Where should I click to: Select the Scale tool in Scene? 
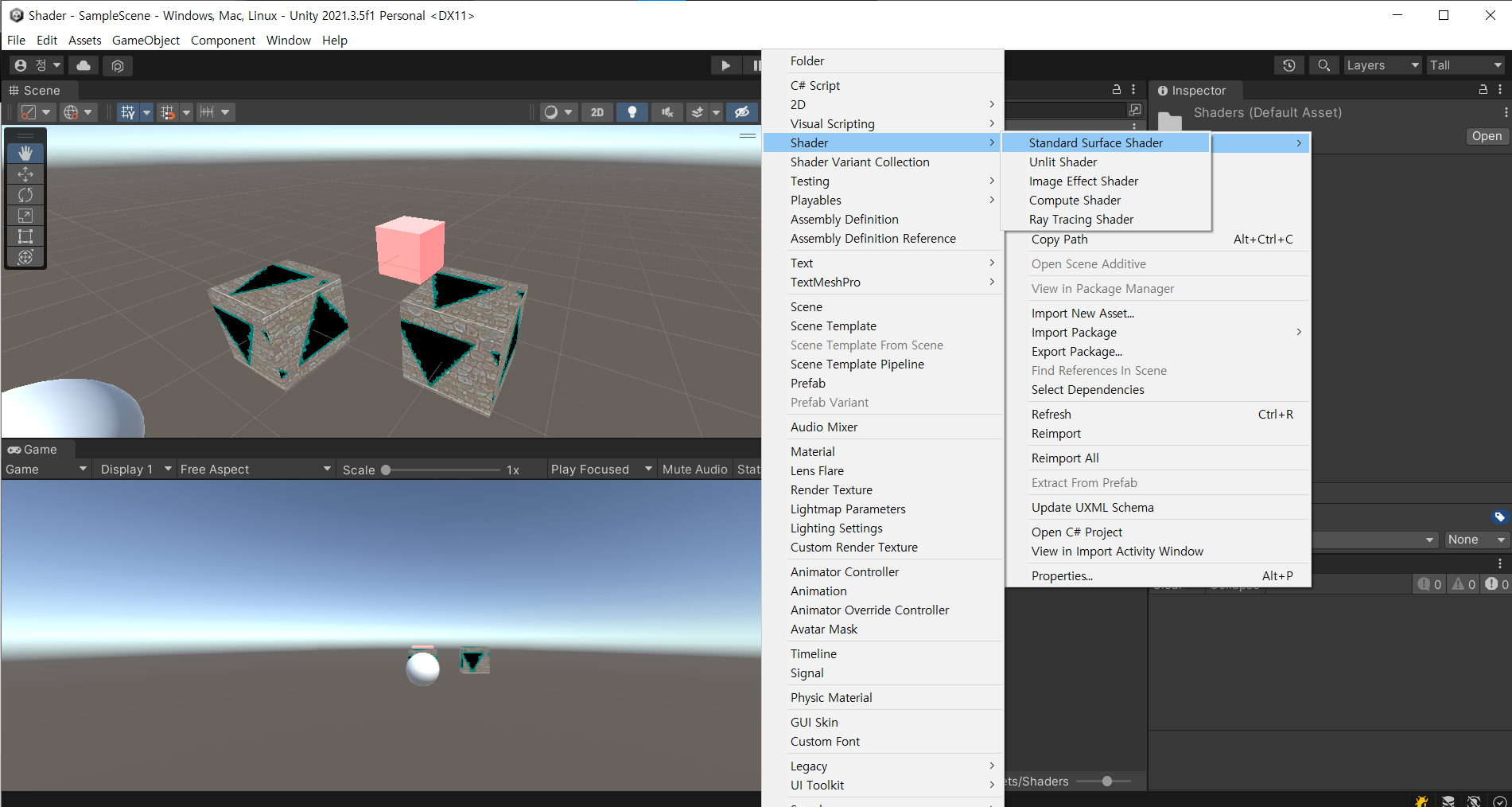[x=25, y=216]
